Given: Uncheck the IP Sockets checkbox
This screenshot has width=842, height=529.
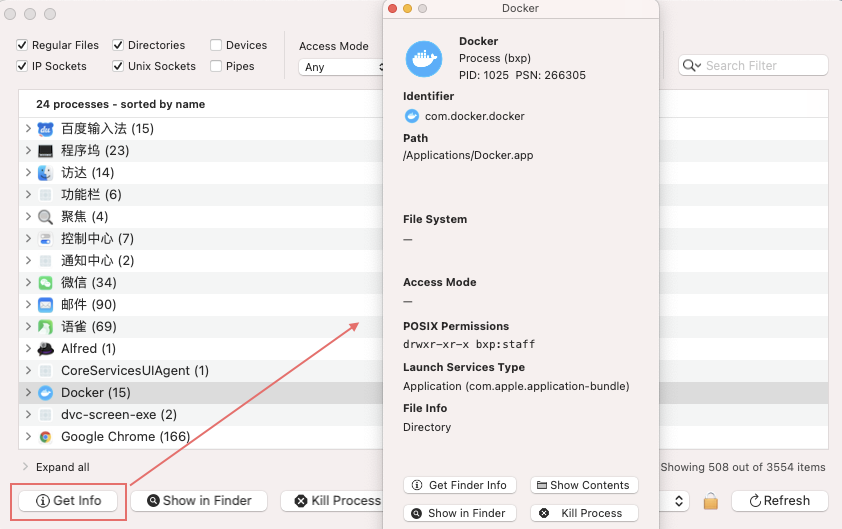Looking at the screenshot, I should pyautogui.click(x=22, y=66).
